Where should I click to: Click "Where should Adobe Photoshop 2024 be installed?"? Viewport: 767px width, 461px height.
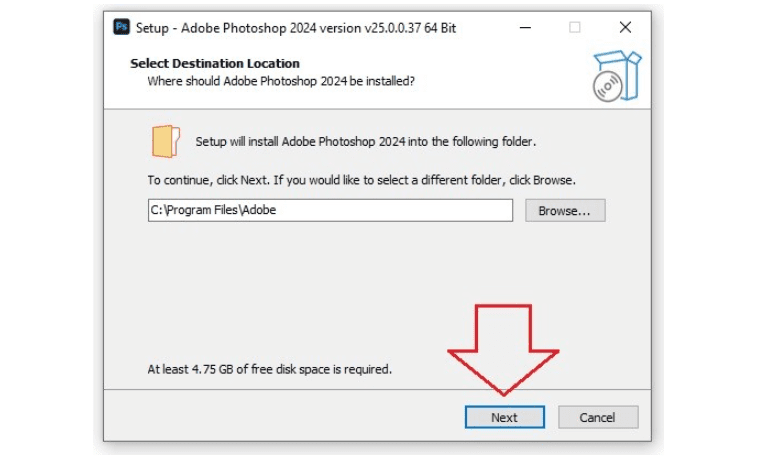[x=280, y=80]
